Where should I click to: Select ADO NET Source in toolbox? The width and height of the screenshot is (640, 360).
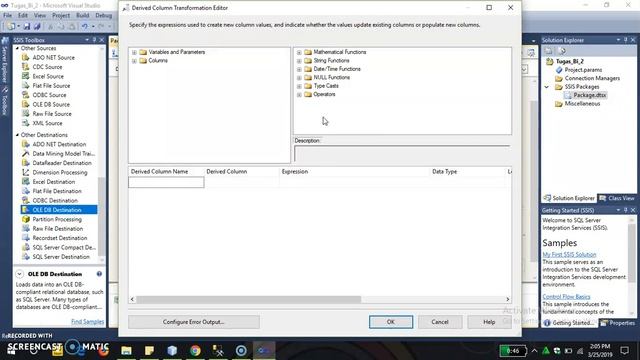pos(53,58)
